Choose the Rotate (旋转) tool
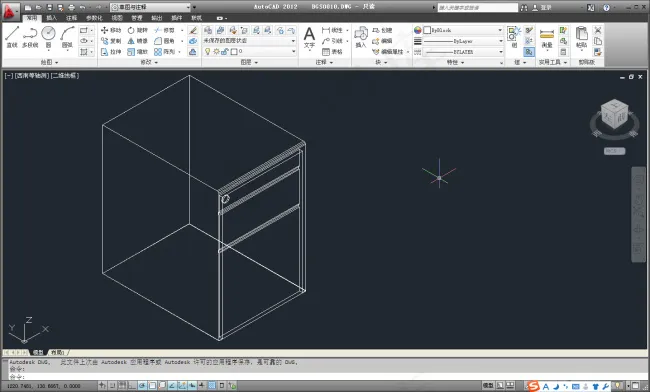 pyautogui.click(x=137, y=30)
